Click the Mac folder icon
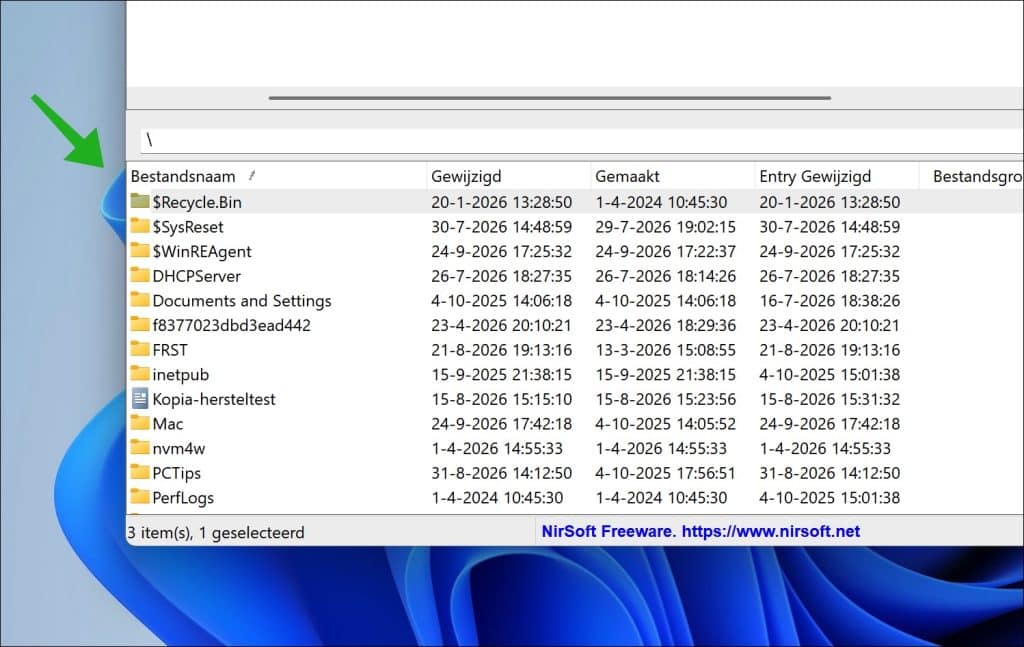Screen dimensions: 1024x647 tap(140, 423)
